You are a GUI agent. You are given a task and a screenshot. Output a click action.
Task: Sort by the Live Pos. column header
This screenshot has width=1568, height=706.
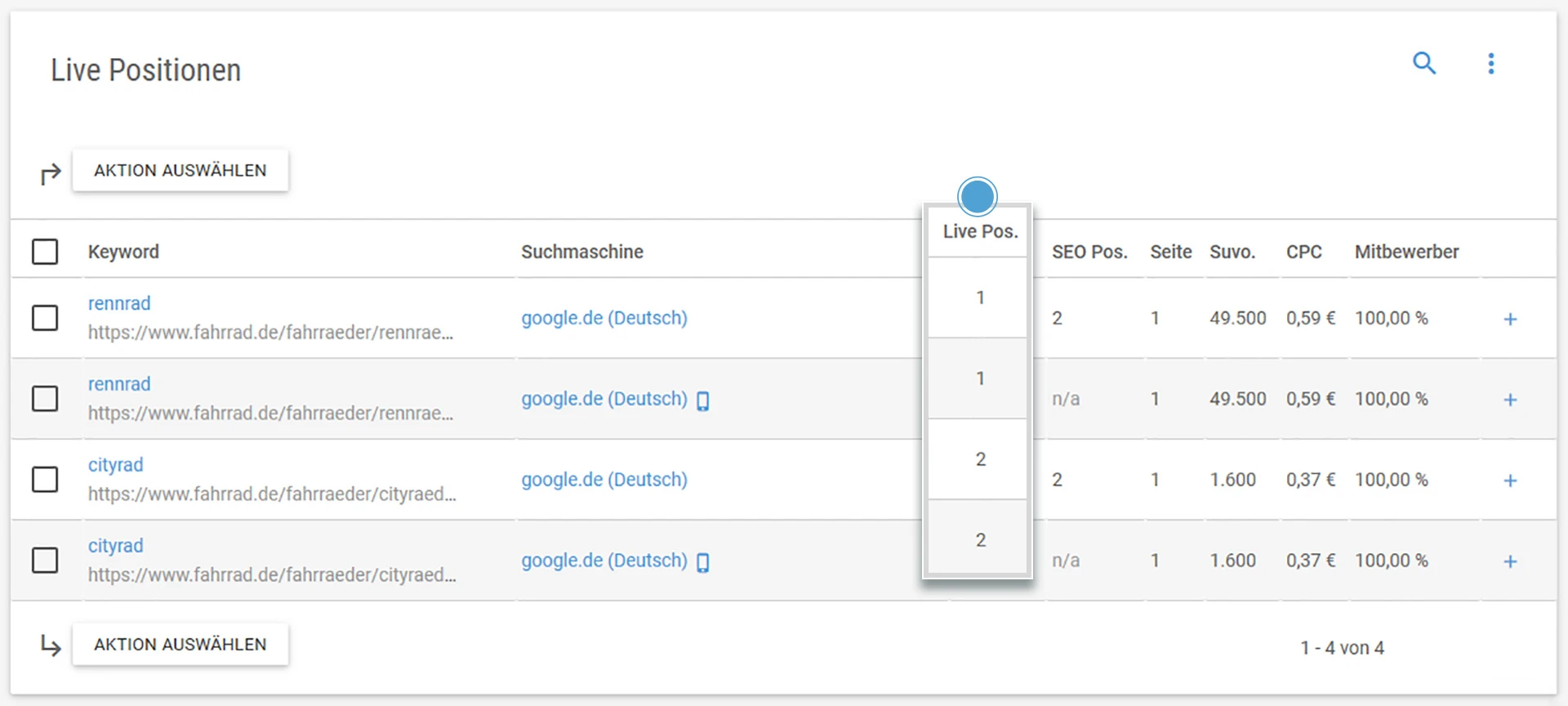980,231
